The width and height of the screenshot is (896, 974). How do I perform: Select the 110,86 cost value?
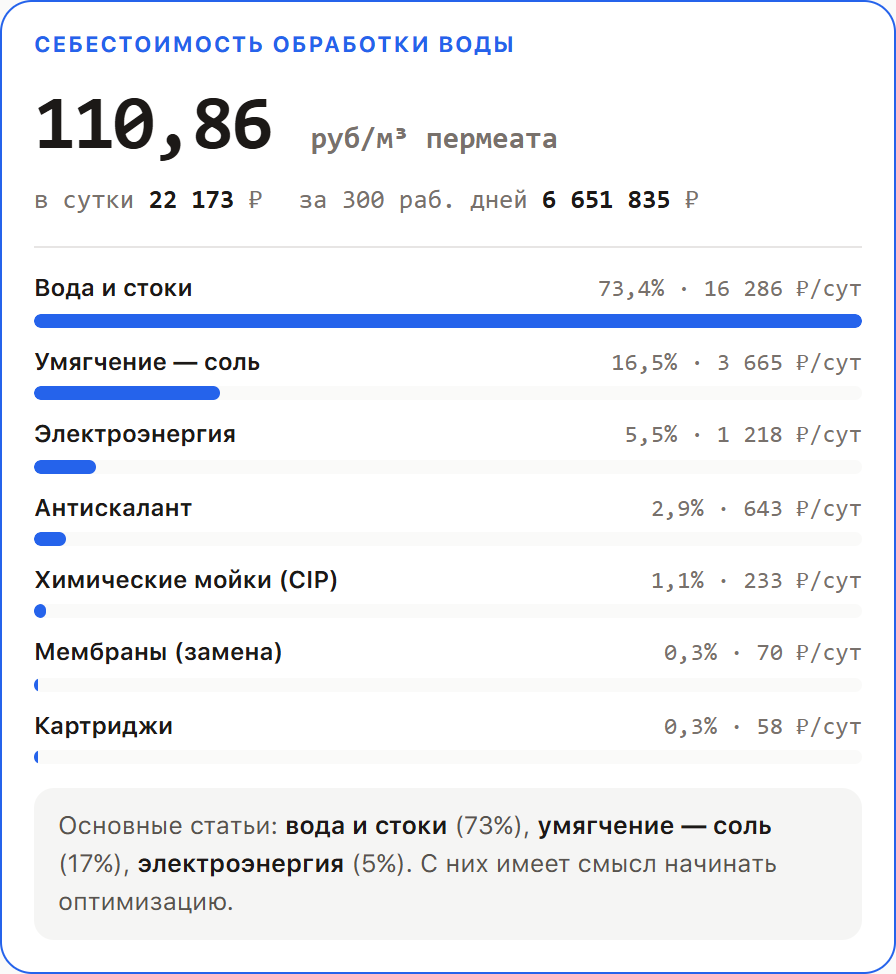coord(153,126)
